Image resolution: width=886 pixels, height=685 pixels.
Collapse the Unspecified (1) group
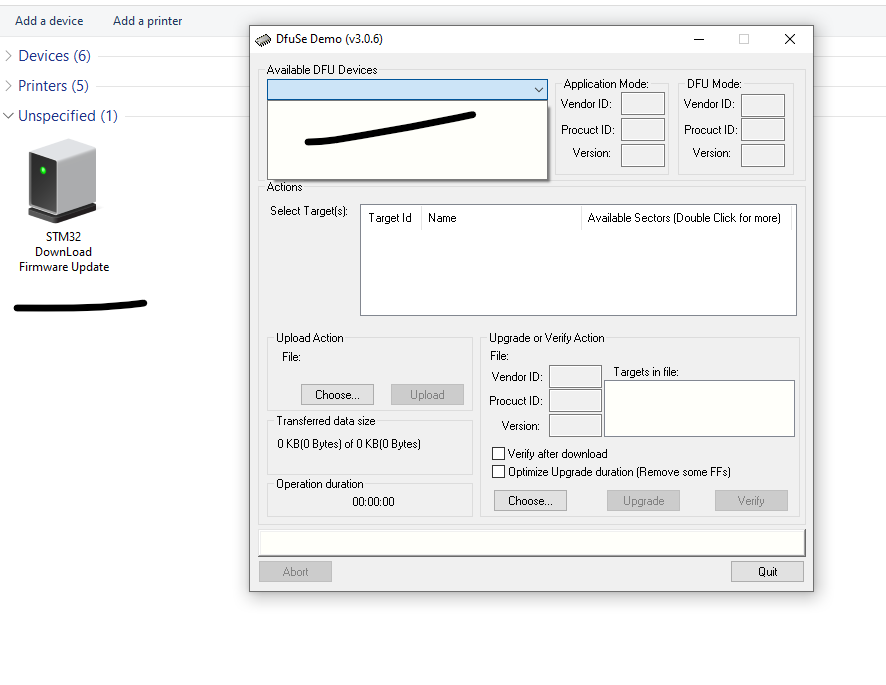pyautogui.click(x=8, y=115)
